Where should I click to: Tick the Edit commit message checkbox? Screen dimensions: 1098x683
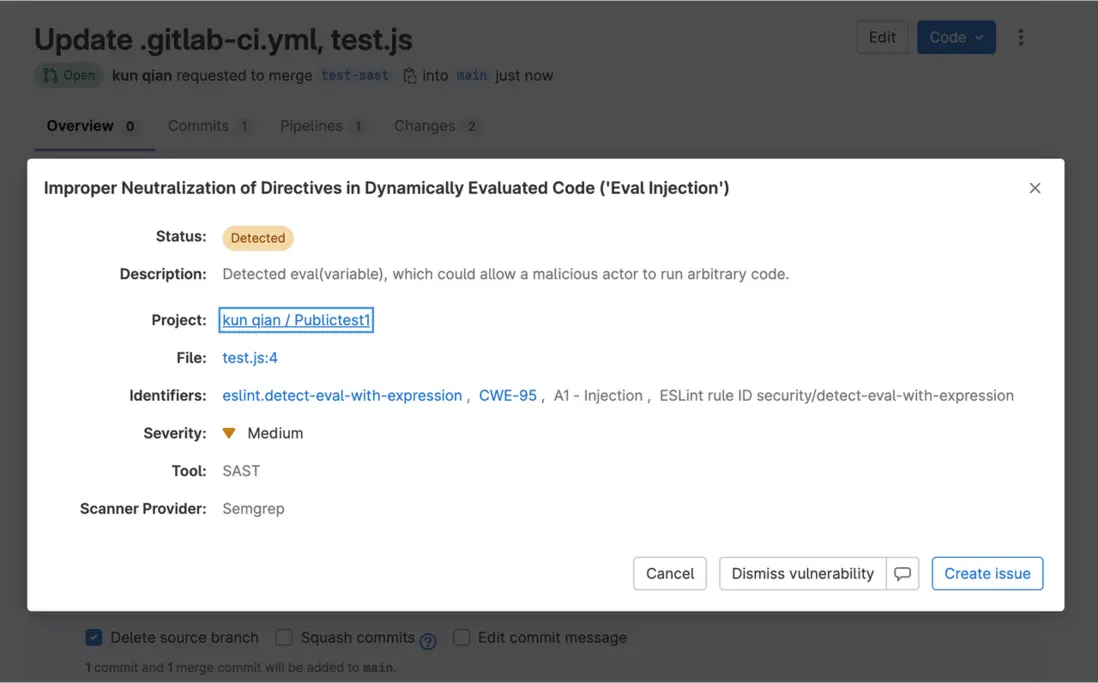pos(461,638)
